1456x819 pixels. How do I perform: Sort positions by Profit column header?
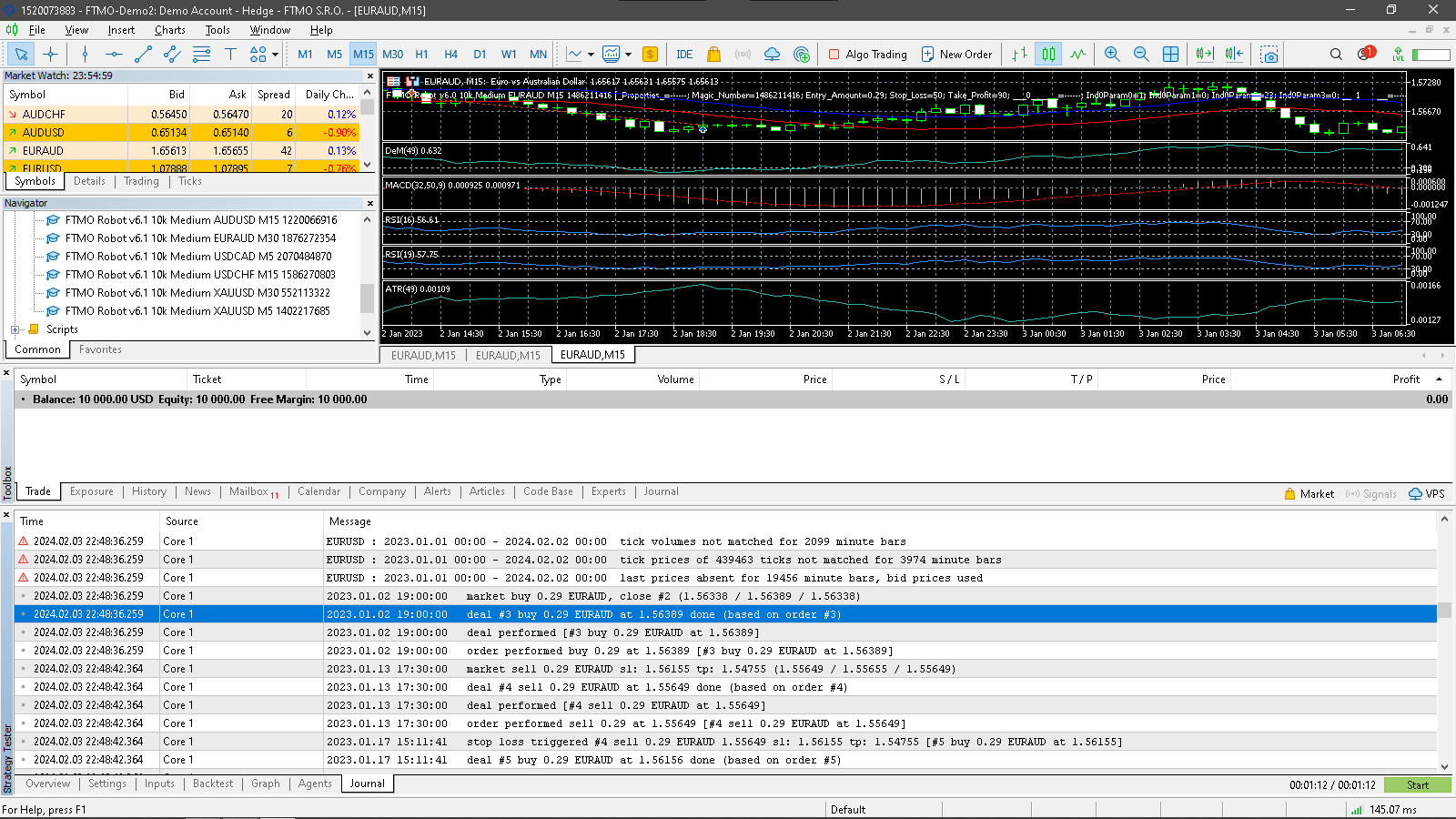1405,379
